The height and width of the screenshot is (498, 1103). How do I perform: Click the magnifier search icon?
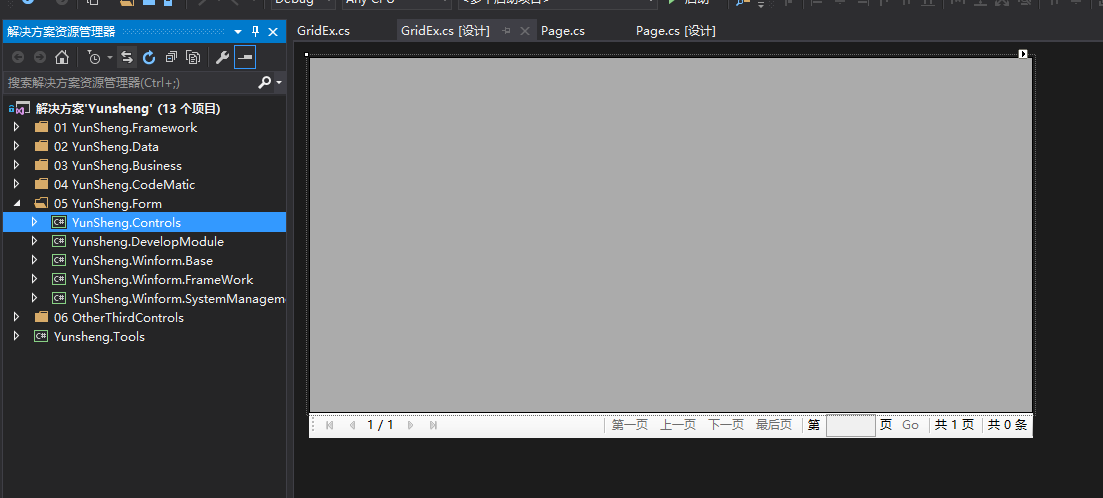click(264, 82)
